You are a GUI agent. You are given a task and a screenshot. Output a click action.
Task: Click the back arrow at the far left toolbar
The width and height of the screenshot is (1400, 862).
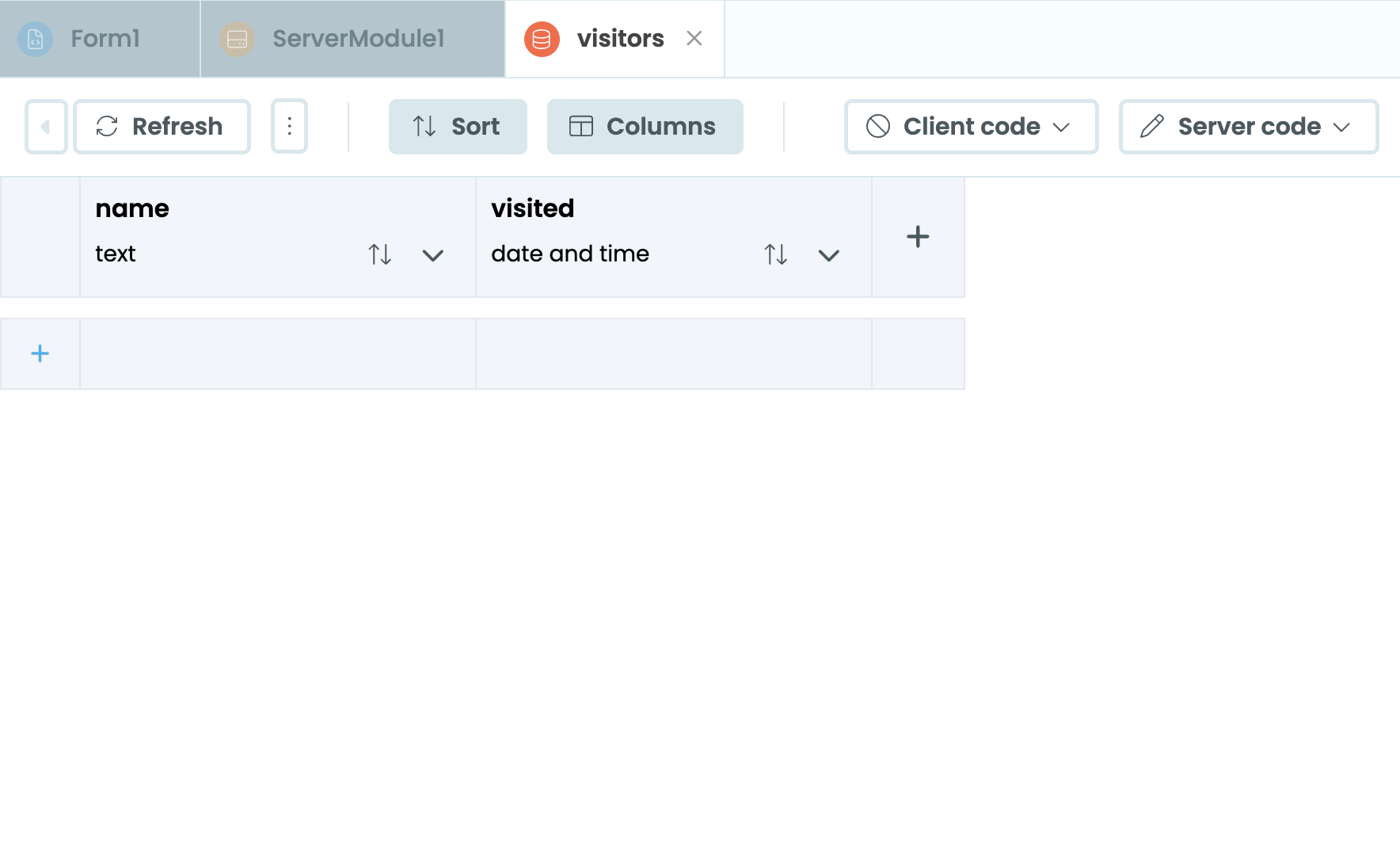pyautogui.click(x=45, y=126)
